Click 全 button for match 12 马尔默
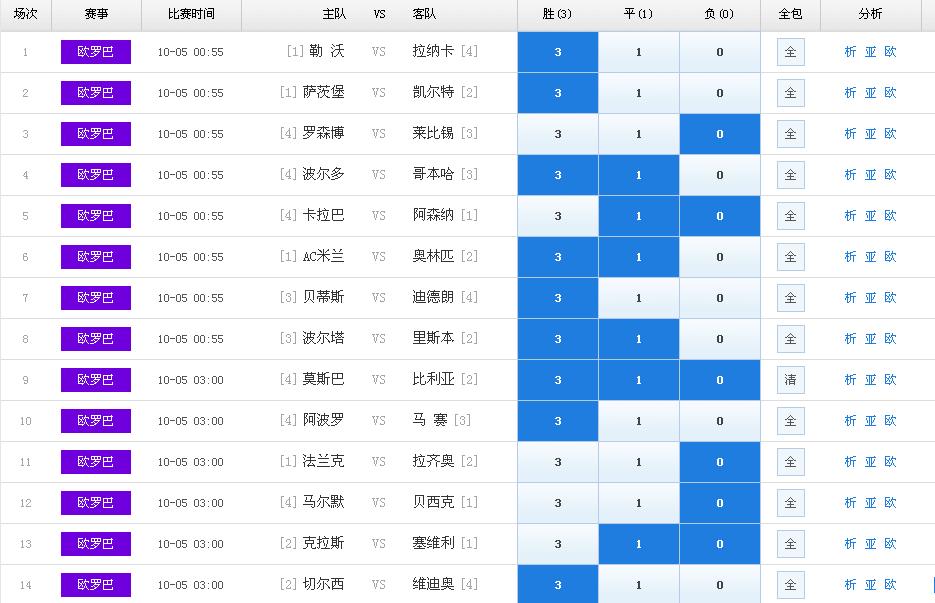 (791, 503)
